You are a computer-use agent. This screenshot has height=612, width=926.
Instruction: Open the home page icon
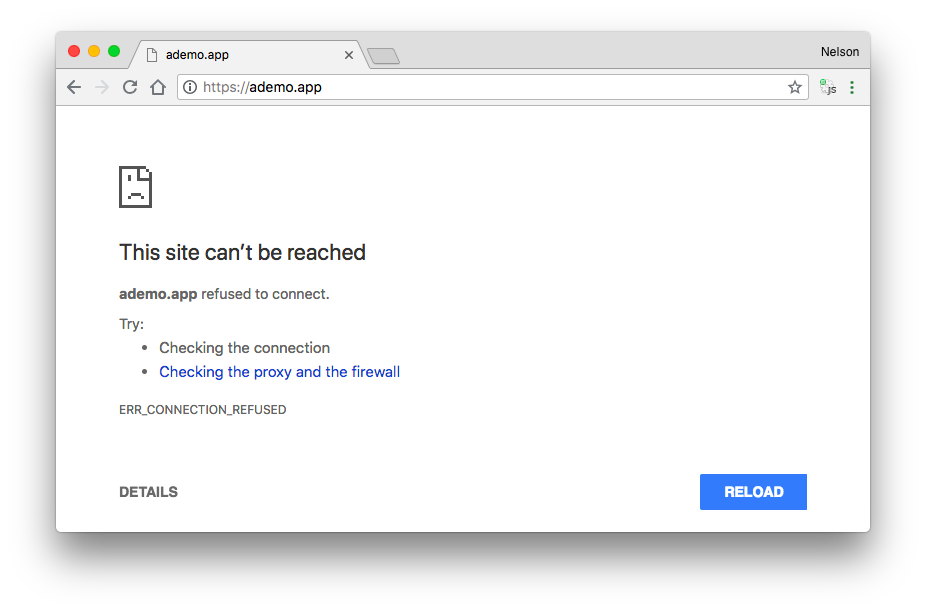tap(157, 87)
